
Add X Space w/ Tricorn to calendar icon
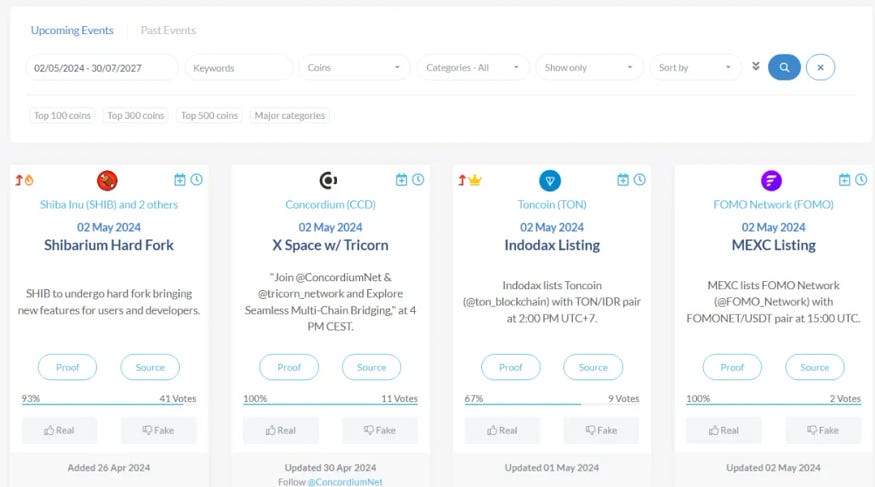pyautogui.click(x=401, y=180)
